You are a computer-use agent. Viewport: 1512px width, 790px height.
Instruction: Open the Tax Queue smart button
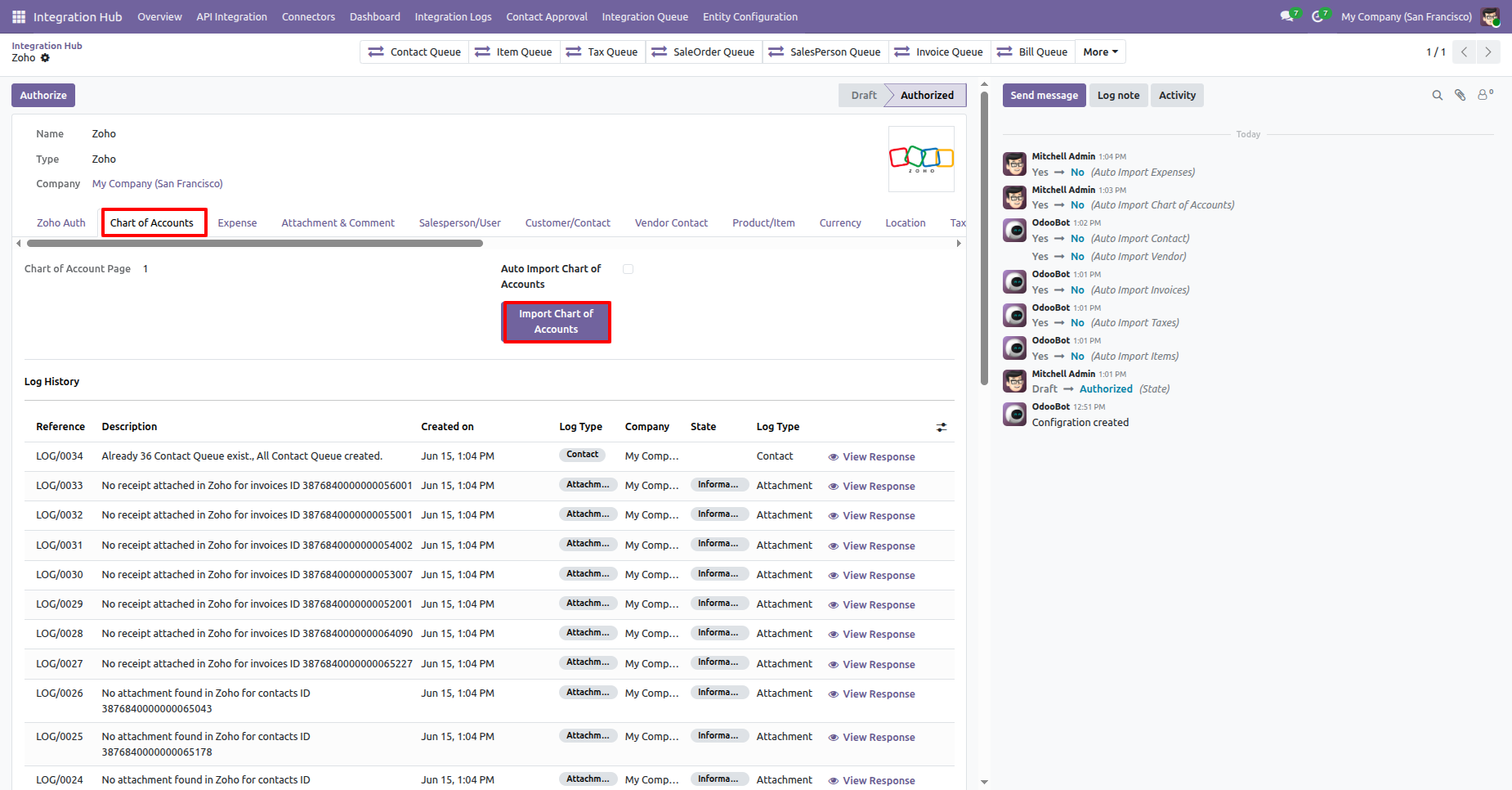point(602,52)
